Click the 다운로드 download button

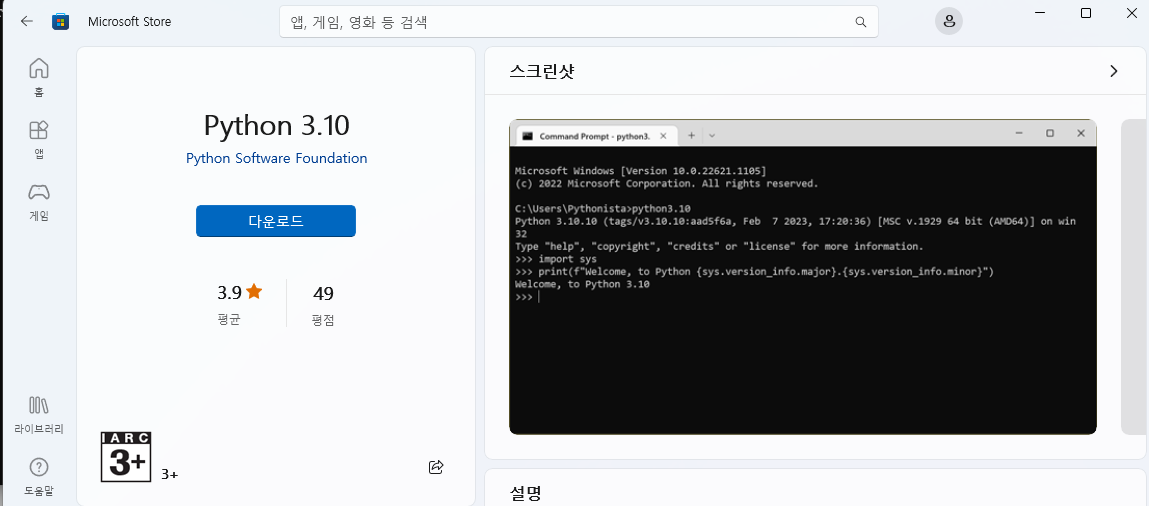click(x=276, y=221)
